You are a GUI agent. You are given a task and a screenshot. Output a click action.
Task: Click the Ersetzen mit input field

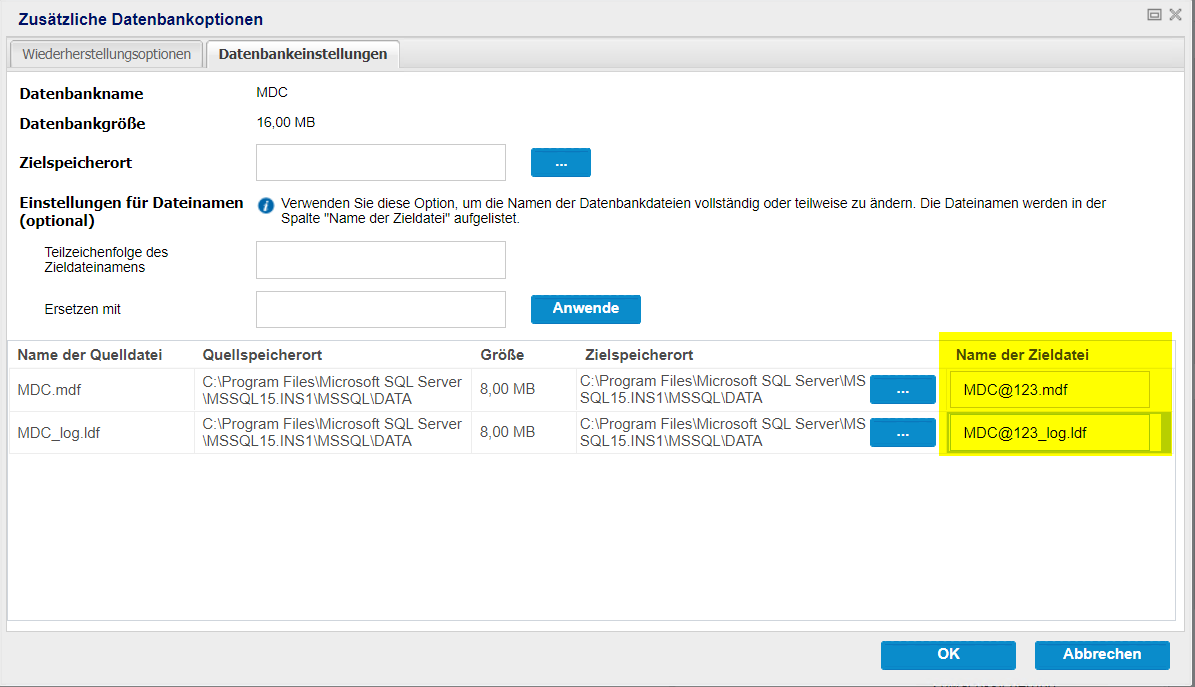pos(380,309)
